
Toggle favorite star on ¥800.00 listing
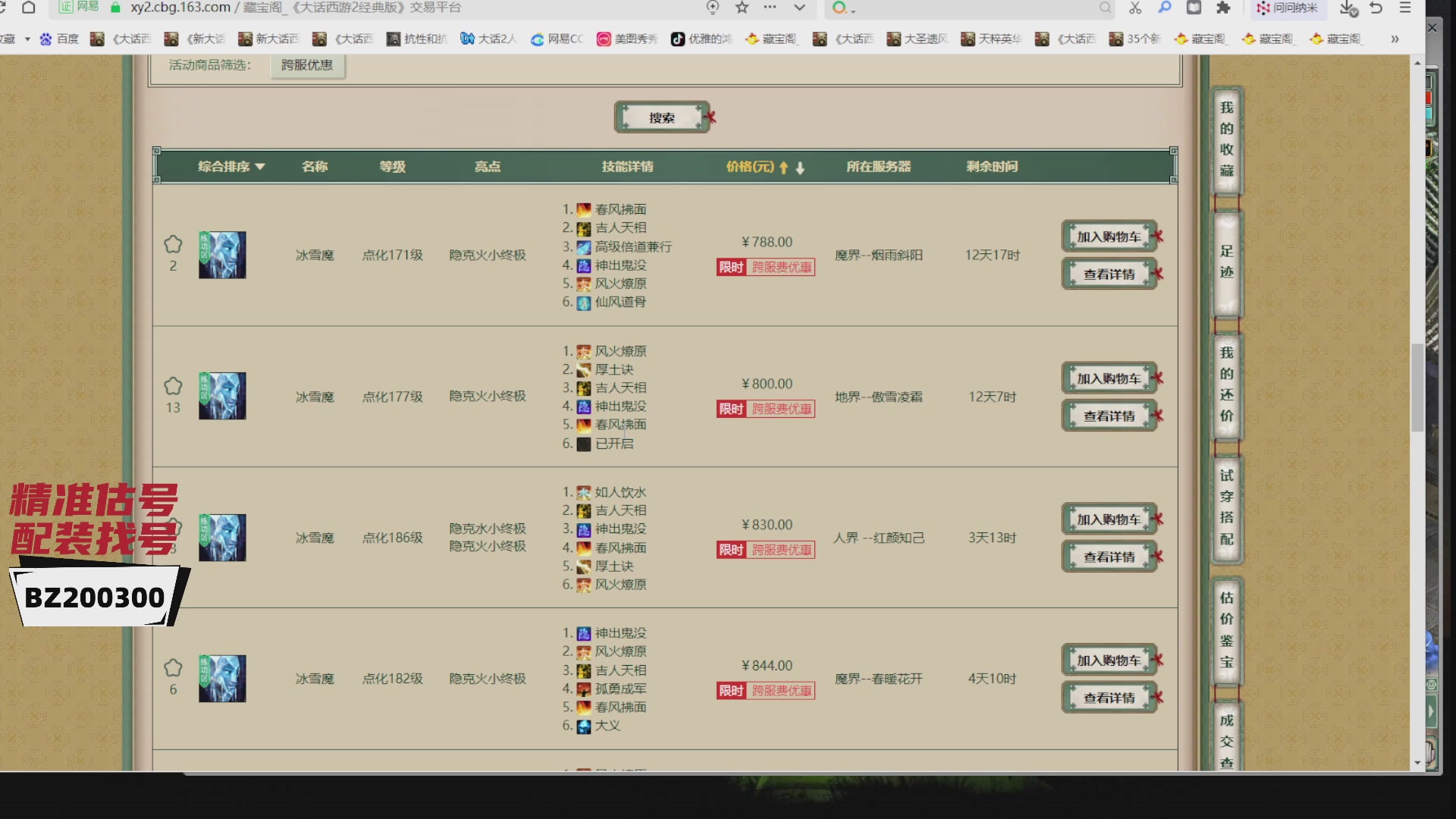(173, 386)
